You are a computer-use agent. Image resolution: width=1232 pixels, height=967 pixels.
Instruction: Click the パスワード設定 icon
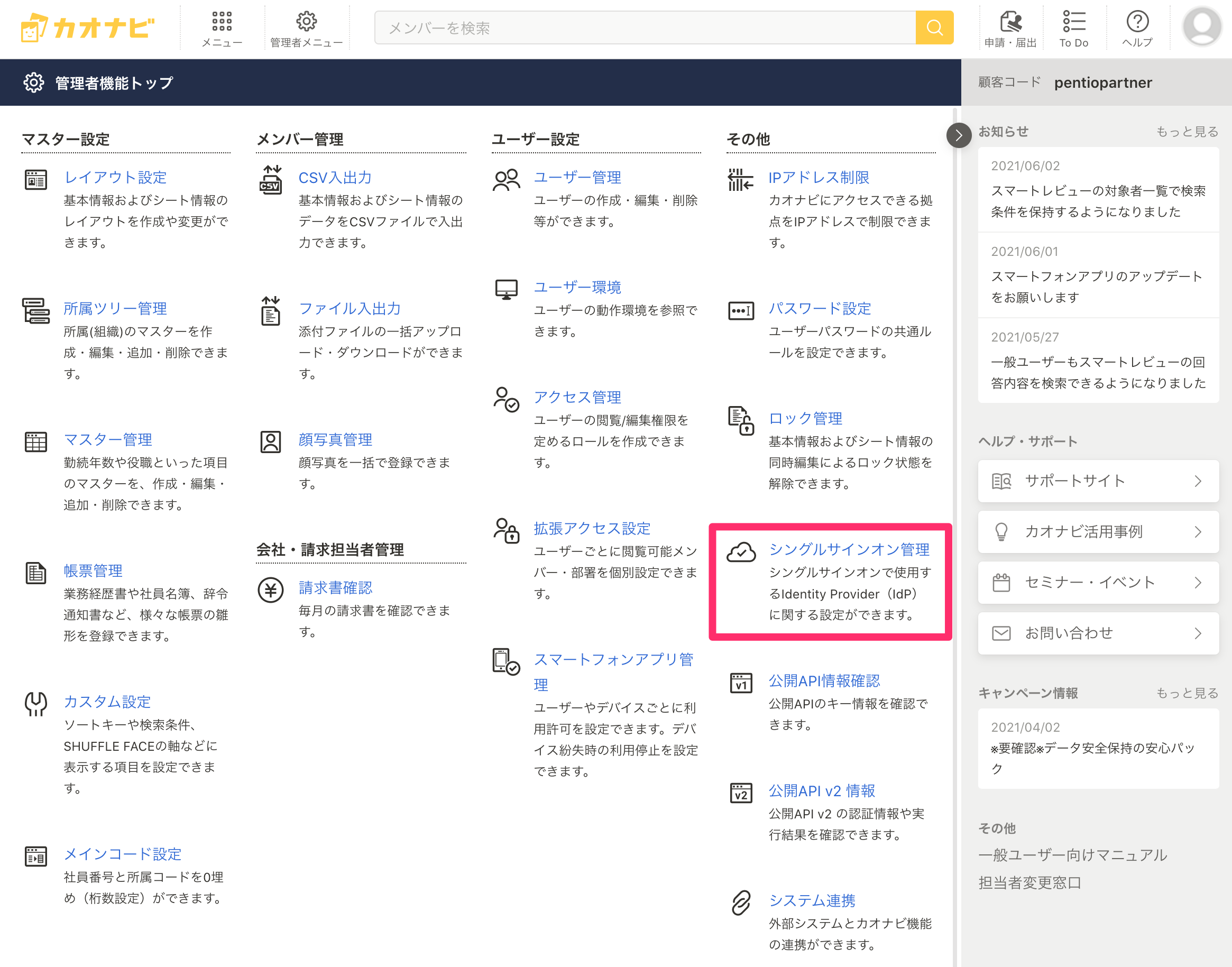(x=741, y=311)
